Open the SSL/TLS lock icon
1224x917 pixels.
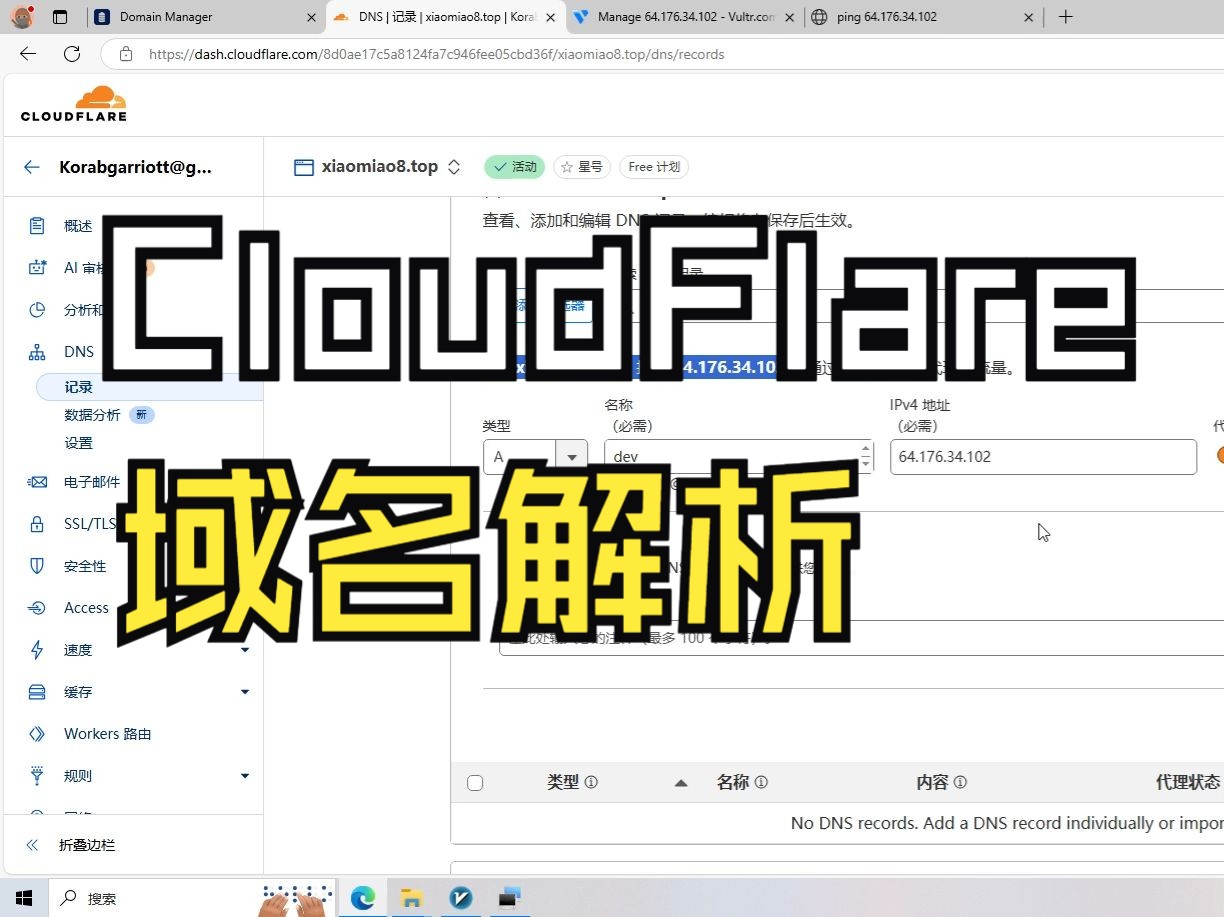37,524
